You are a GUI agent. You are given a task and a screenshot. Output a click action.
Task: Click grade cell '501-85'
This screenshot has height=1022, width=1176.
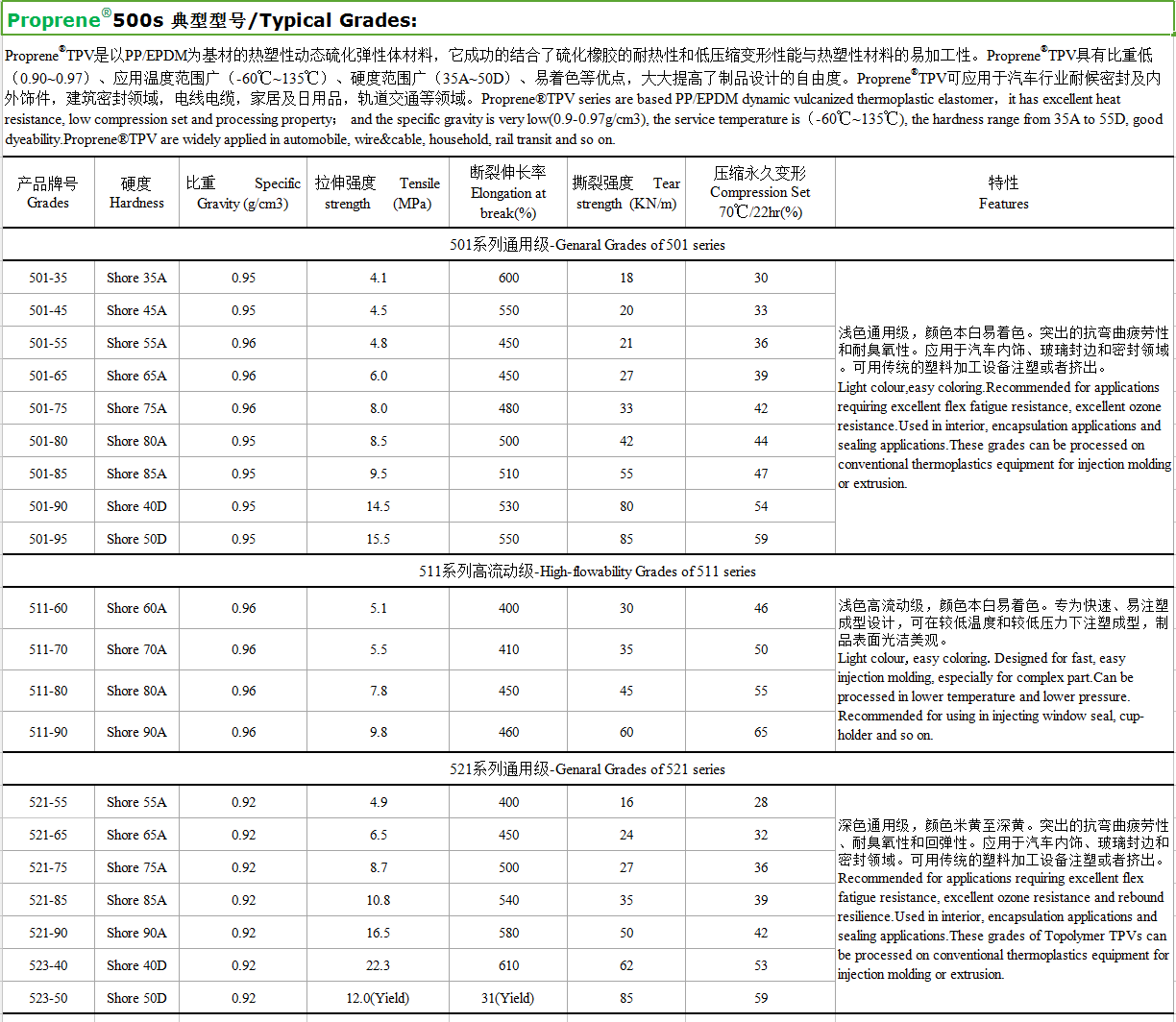[x=48, y=474]
